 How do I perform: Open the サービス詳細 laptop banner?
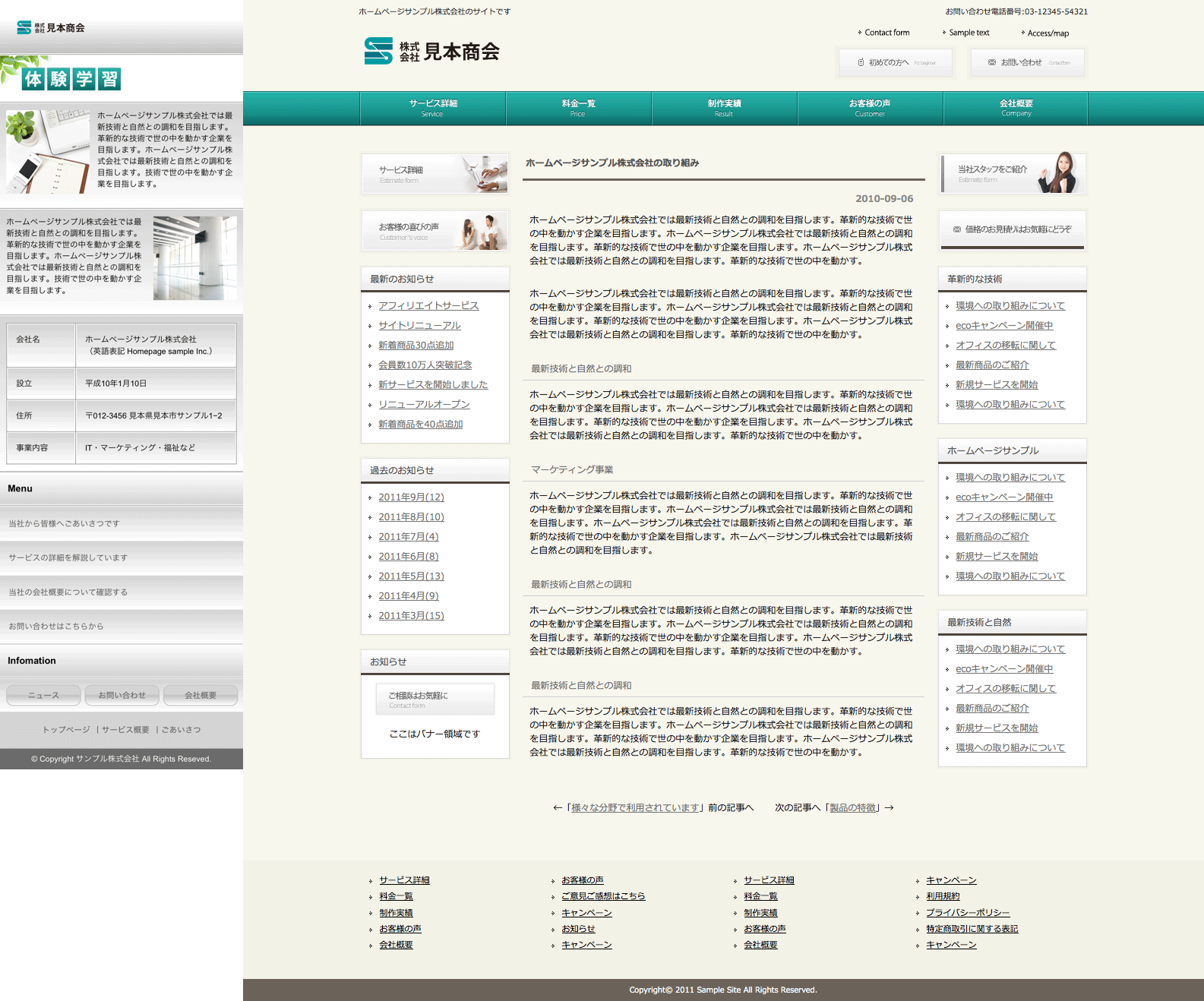point(435,174)
